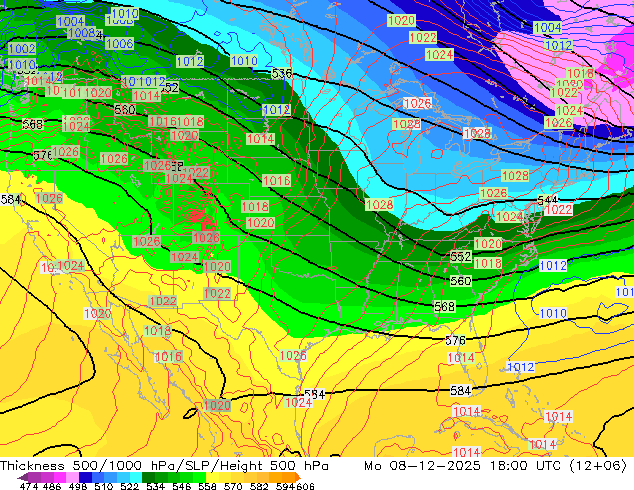This screenshot has width=634, height=490.
Task: Click the dark blue swatch above legend value 498
Action: tap(85, 477)
